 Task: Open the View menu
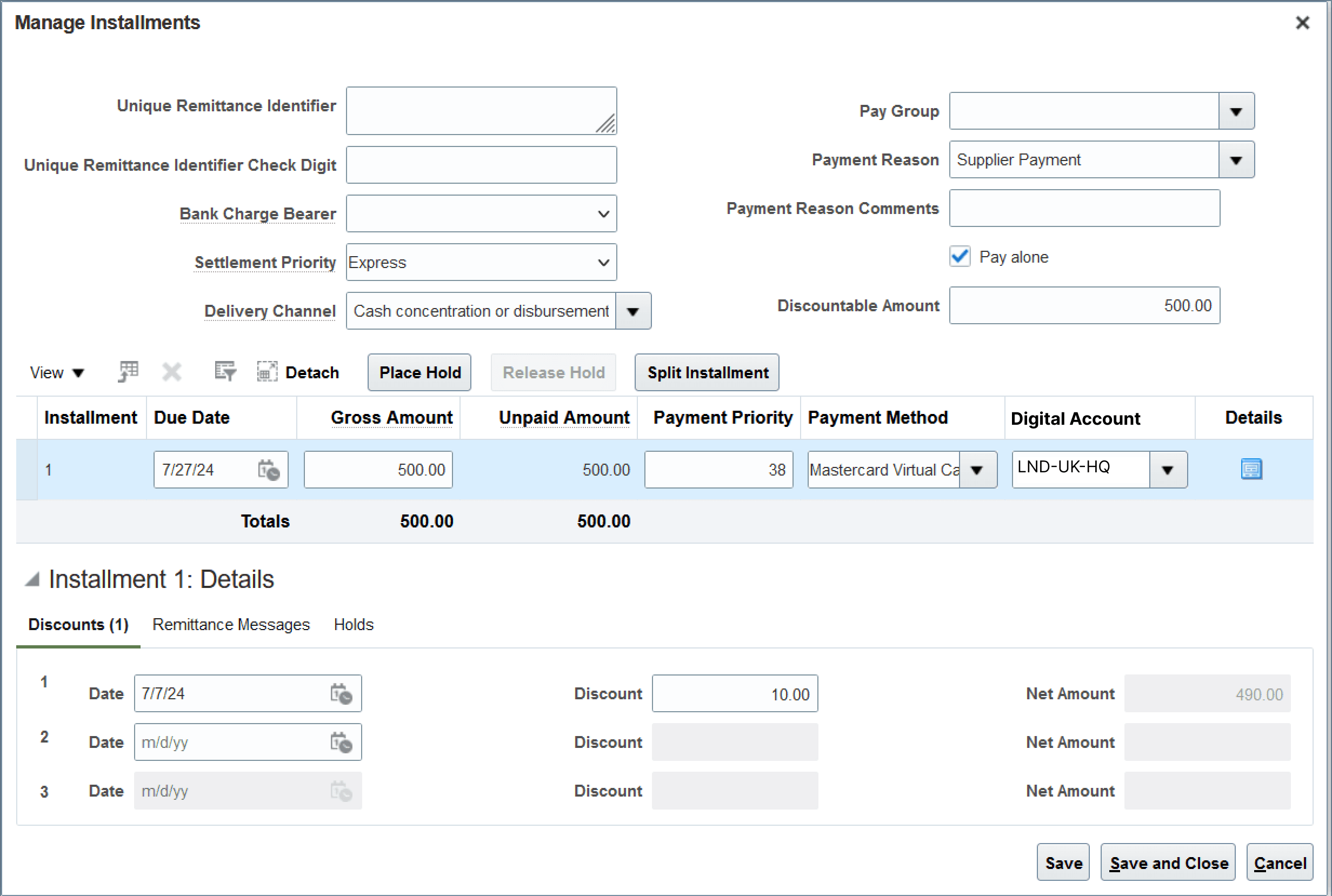[x=56, y=372]
